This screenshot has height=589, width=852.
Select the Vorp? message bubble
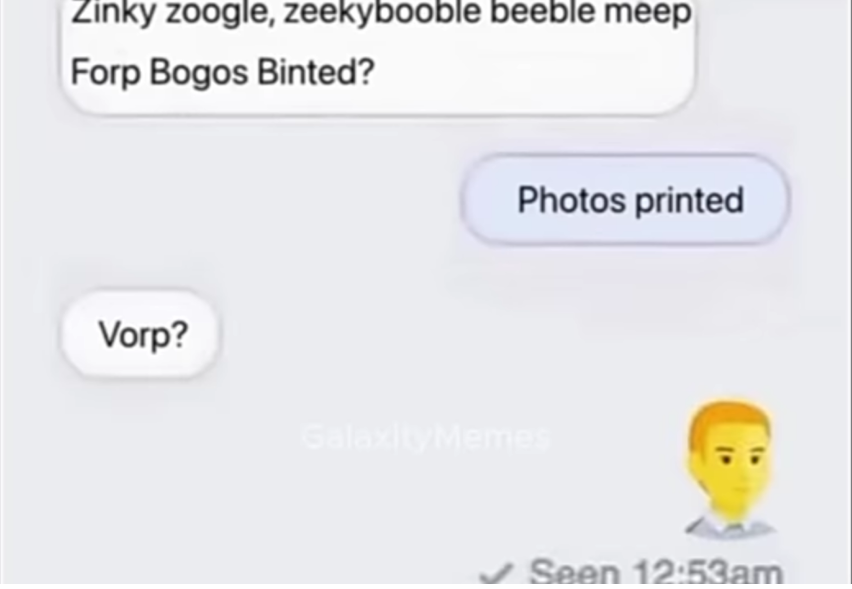coord(140,334)
